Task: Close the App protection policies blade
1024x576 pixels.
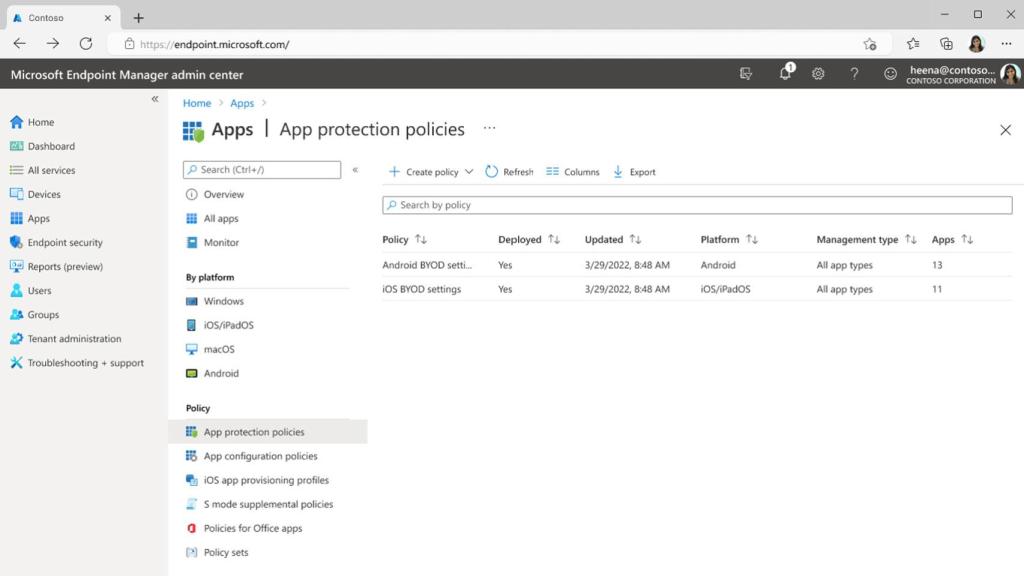Action: coord(1005,130)
